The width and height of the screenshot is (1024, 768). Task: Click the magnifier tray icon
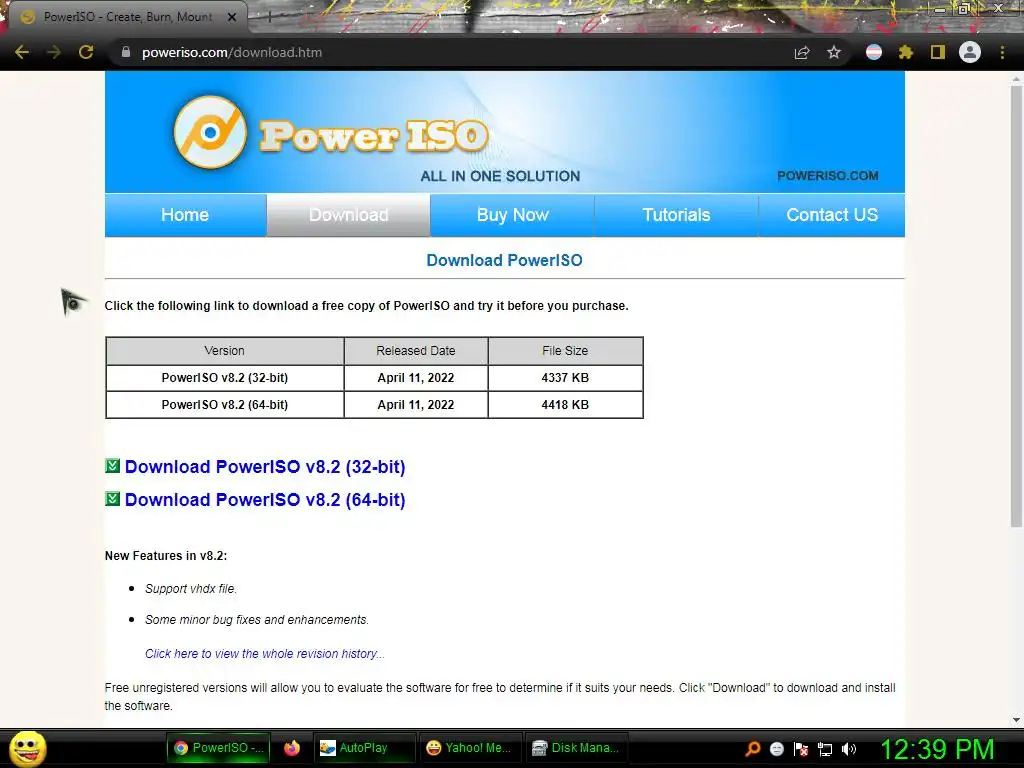pos(753,748)
